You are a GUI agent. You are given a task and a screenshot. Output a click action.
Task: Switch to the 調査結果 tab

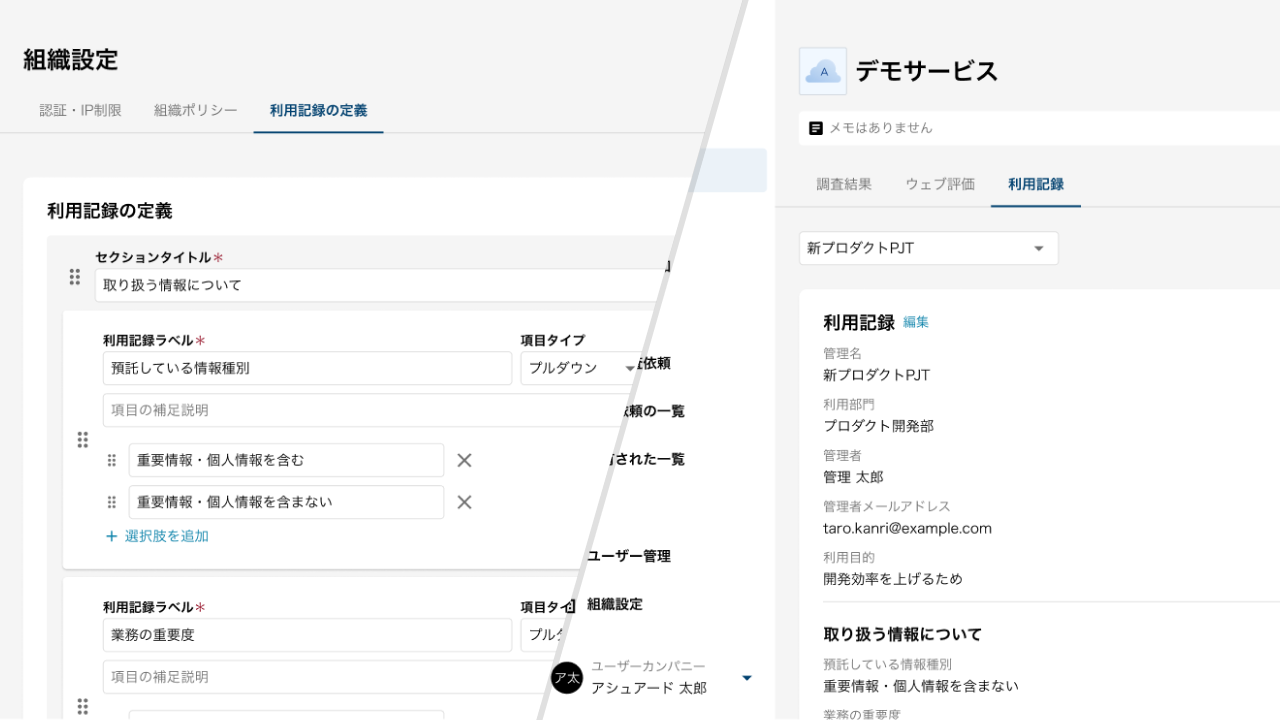(x=843, y=184)
